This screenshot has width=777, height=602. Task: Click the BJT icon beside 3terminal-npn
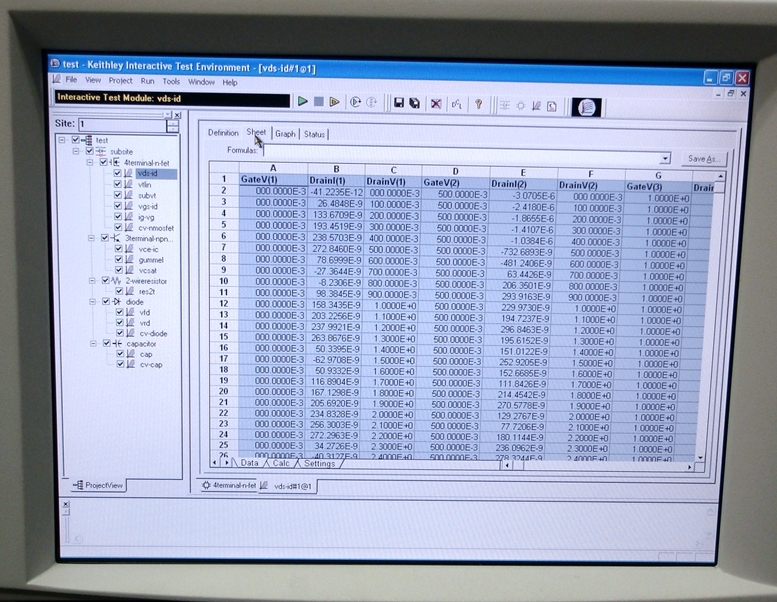coord(117,238)
